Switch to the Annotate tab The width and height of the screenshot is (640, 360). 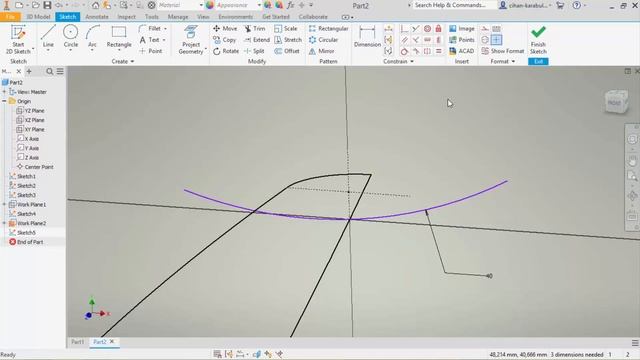coord(97,17)
